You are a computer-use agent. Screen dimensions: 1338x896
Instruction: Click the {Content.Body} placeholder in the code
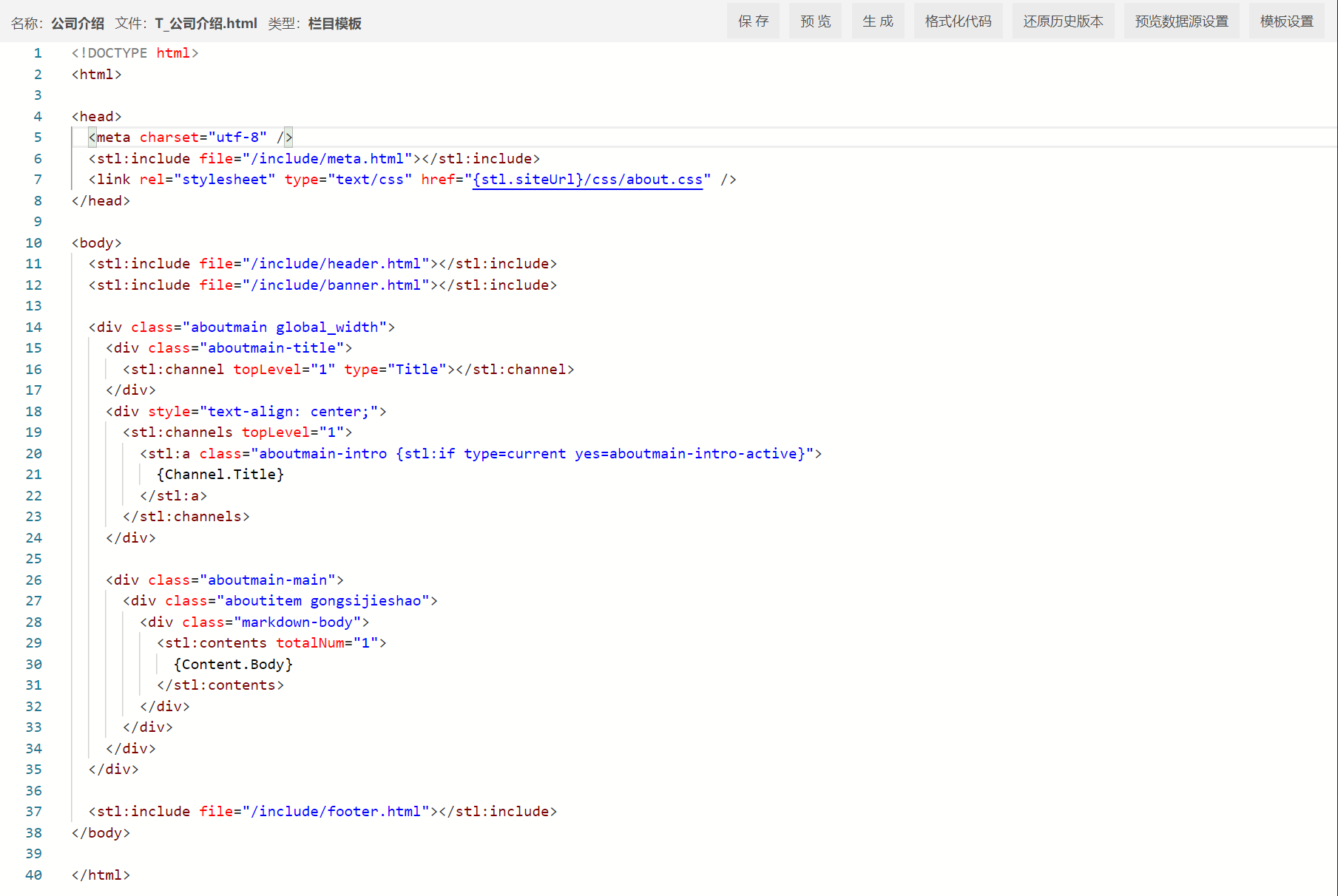(233, 665)
